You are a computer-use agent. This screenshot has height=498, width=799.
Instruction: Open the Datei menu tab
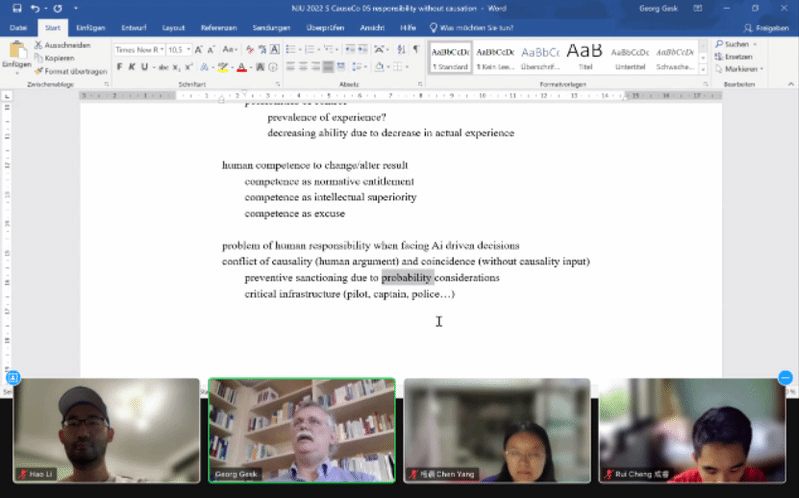pos(18,28)
